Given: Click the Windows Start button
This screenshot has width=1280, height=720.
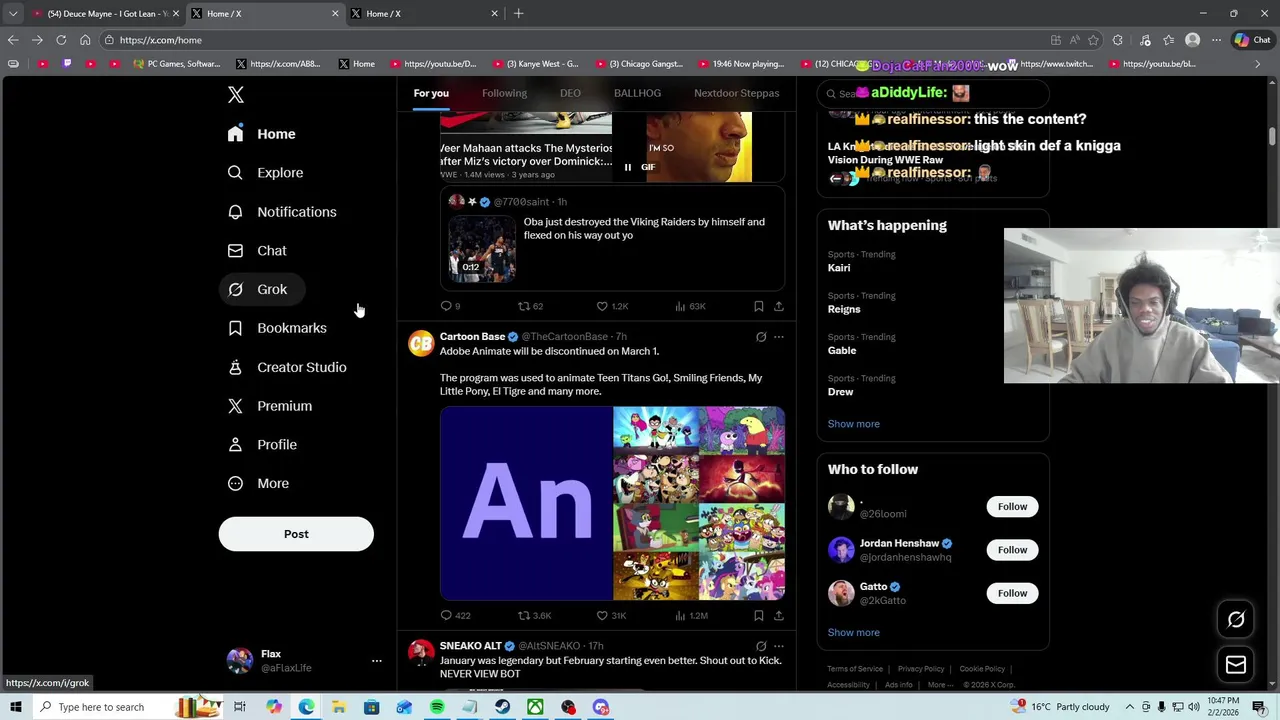Looking at the screenshot, I should [x=15, y=707].
